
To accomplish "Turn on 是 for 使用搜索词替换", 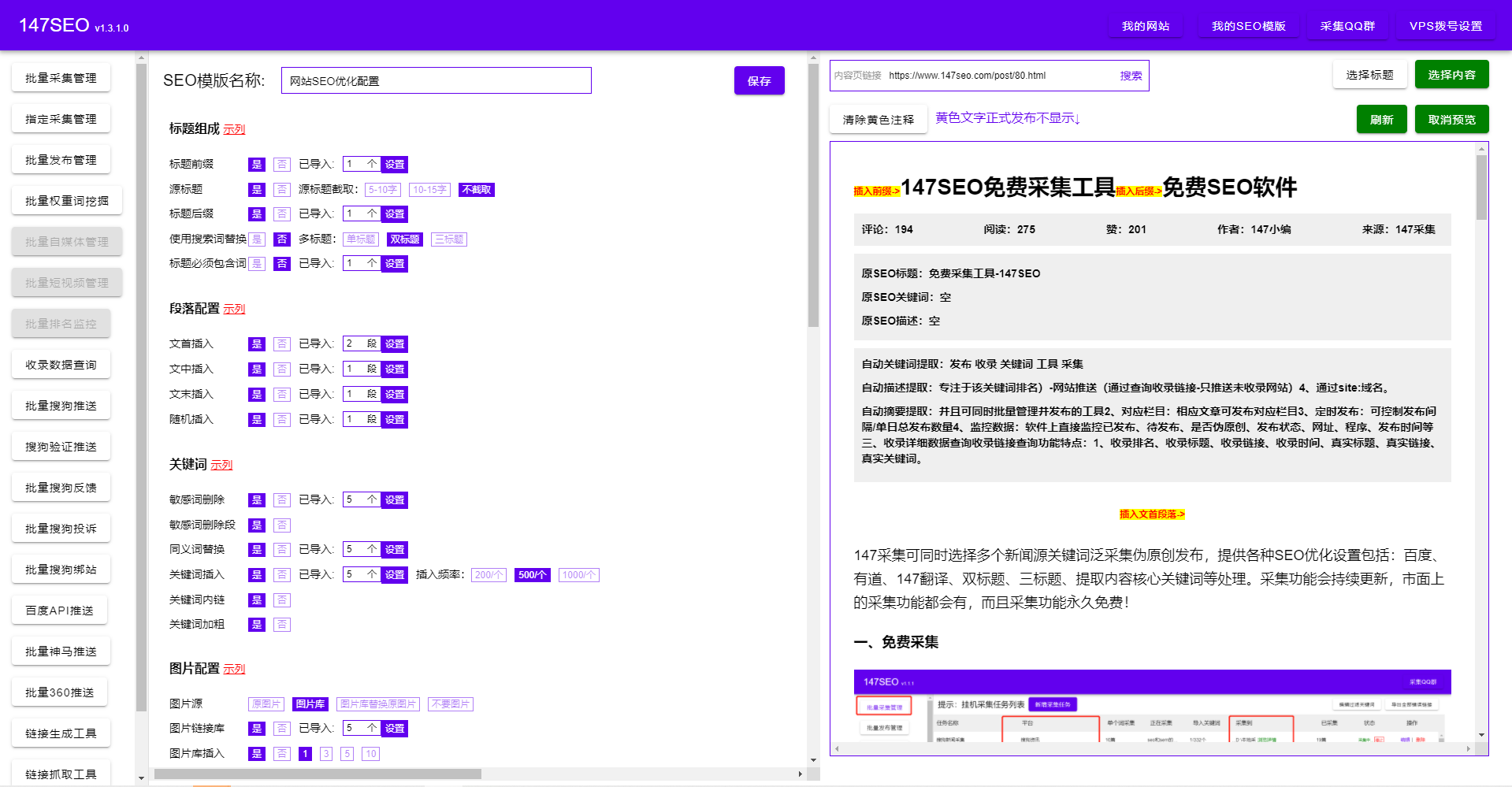I will [257, 239].
